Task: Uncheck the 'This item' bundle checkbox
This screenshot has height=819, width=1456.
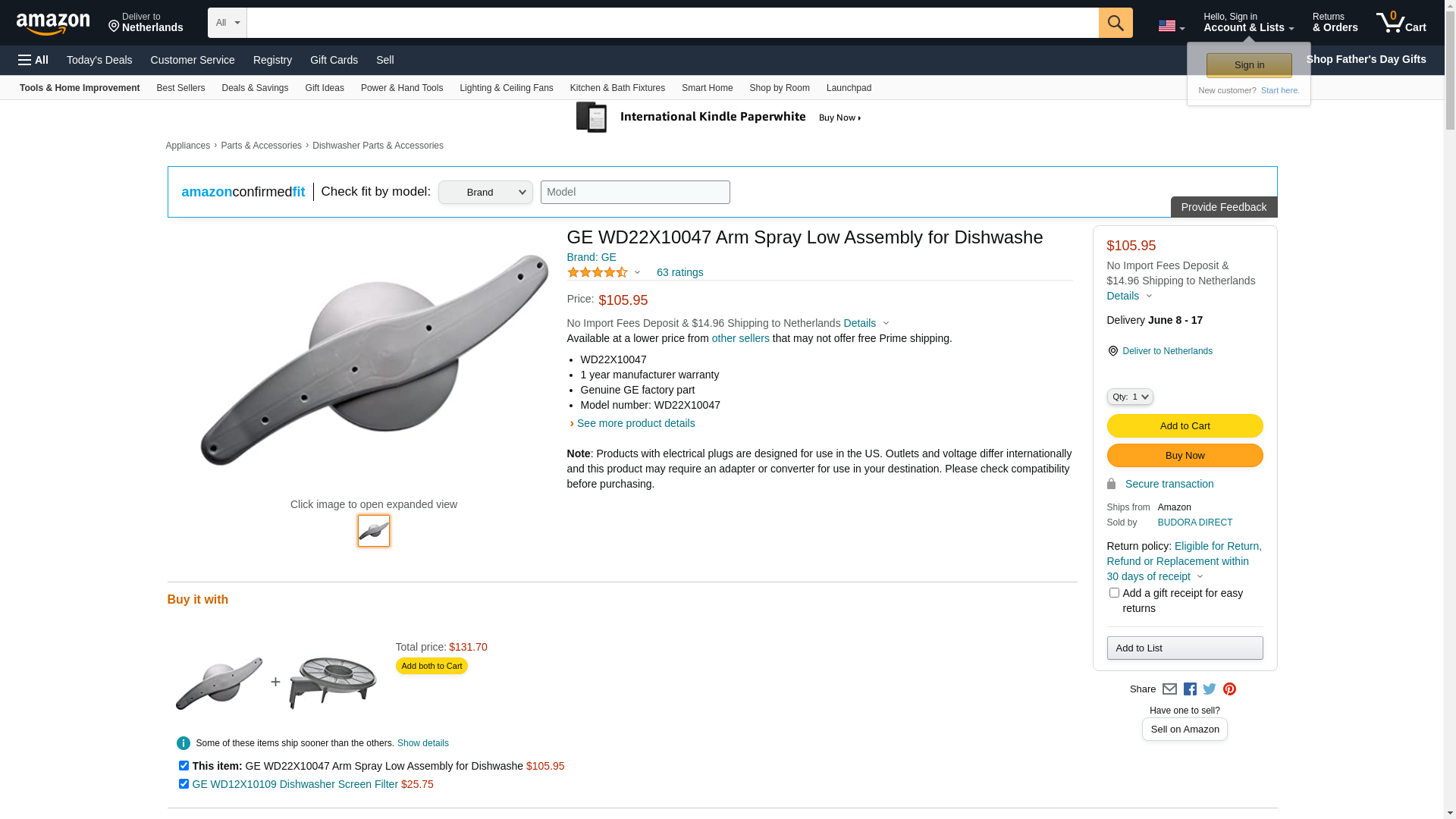Action: (x=184, y=766)
